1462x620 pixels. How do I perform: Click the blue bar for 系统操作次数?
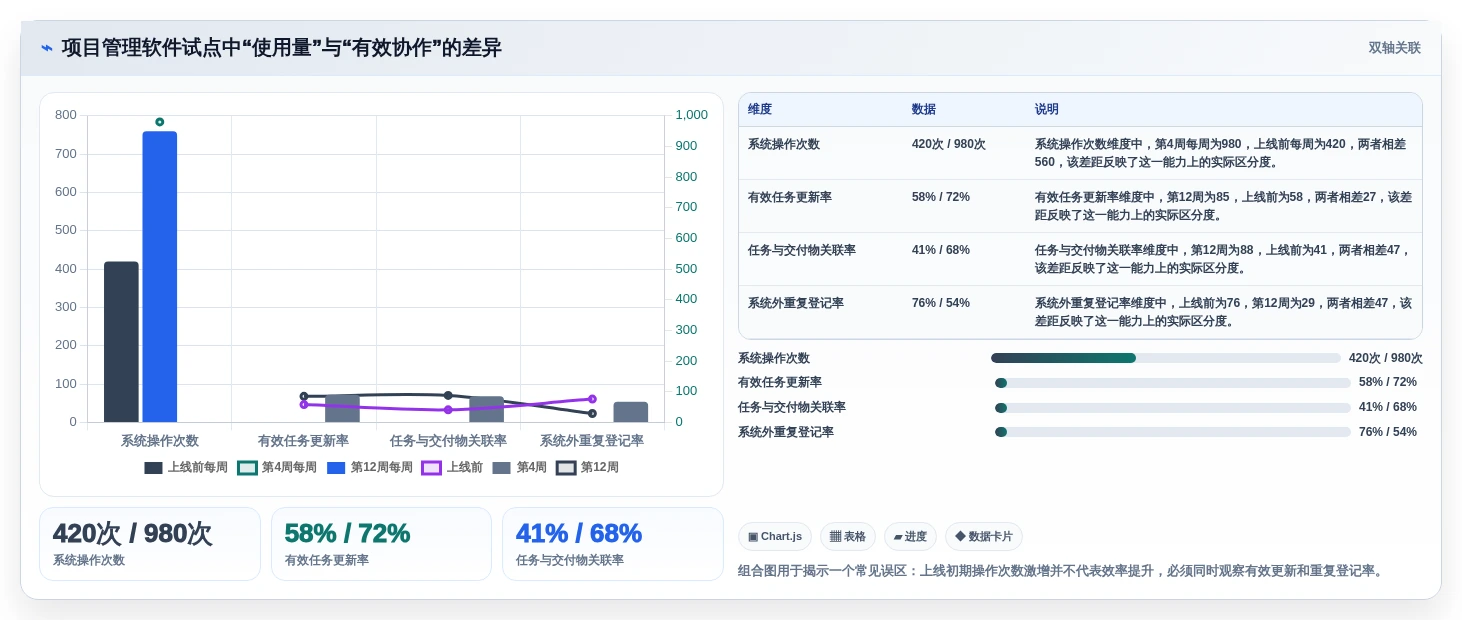coord(160,277)
